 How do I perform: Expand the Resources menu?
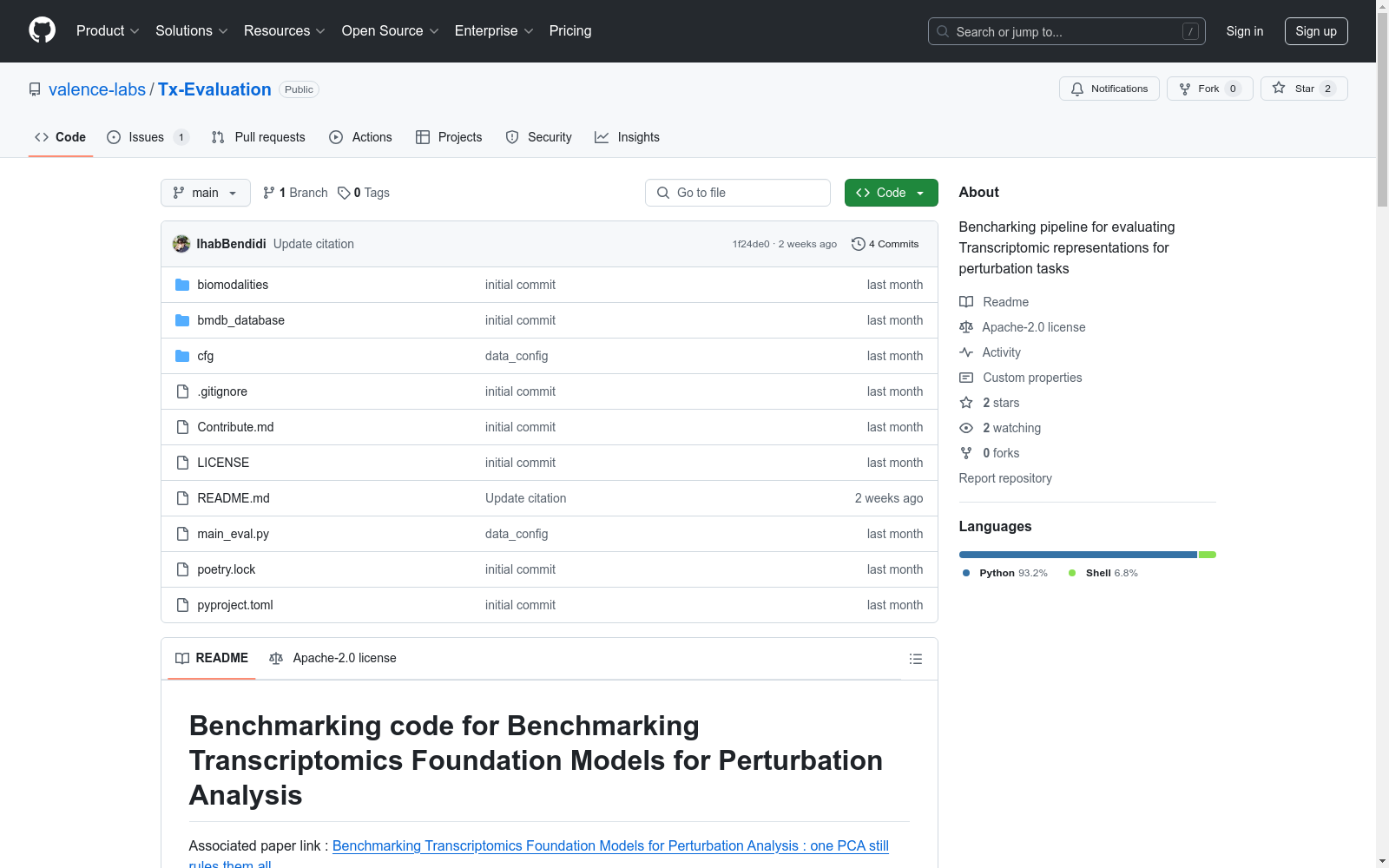pyautogui.click(x=285, y=31)
